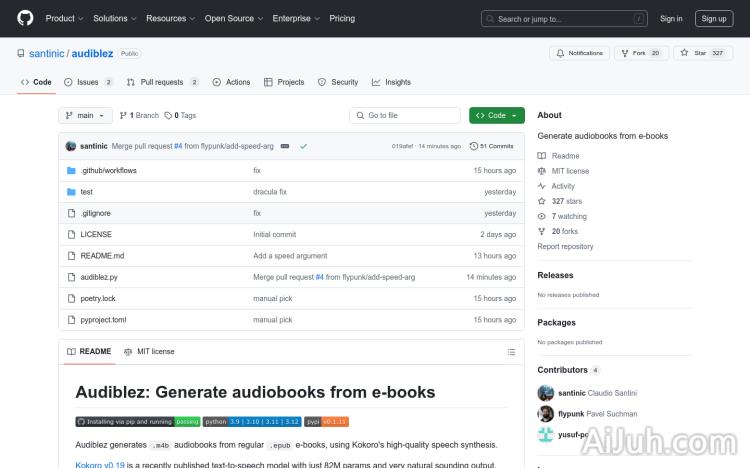Open the GitHub logo homepage

[25, 18]
